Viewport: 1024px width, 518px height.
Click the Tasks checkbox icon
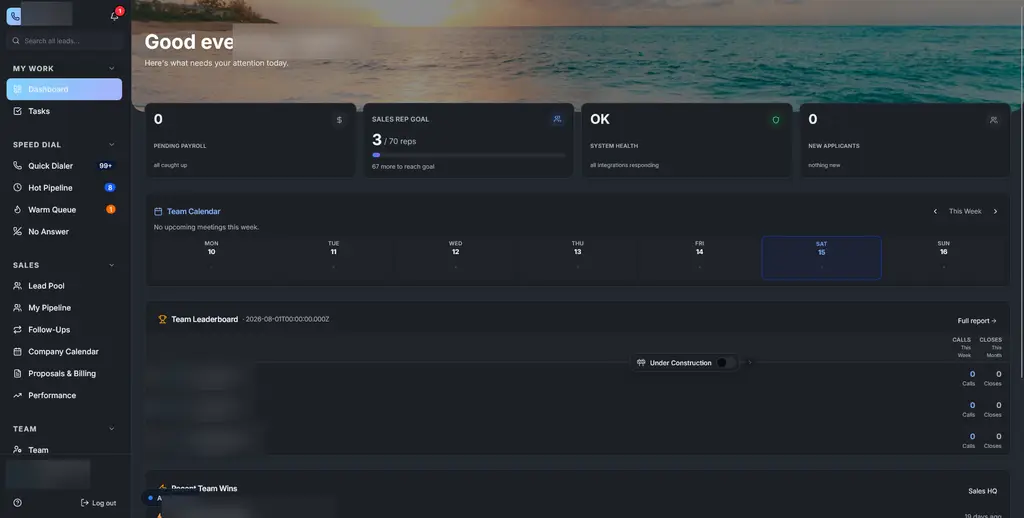point(18,111)
